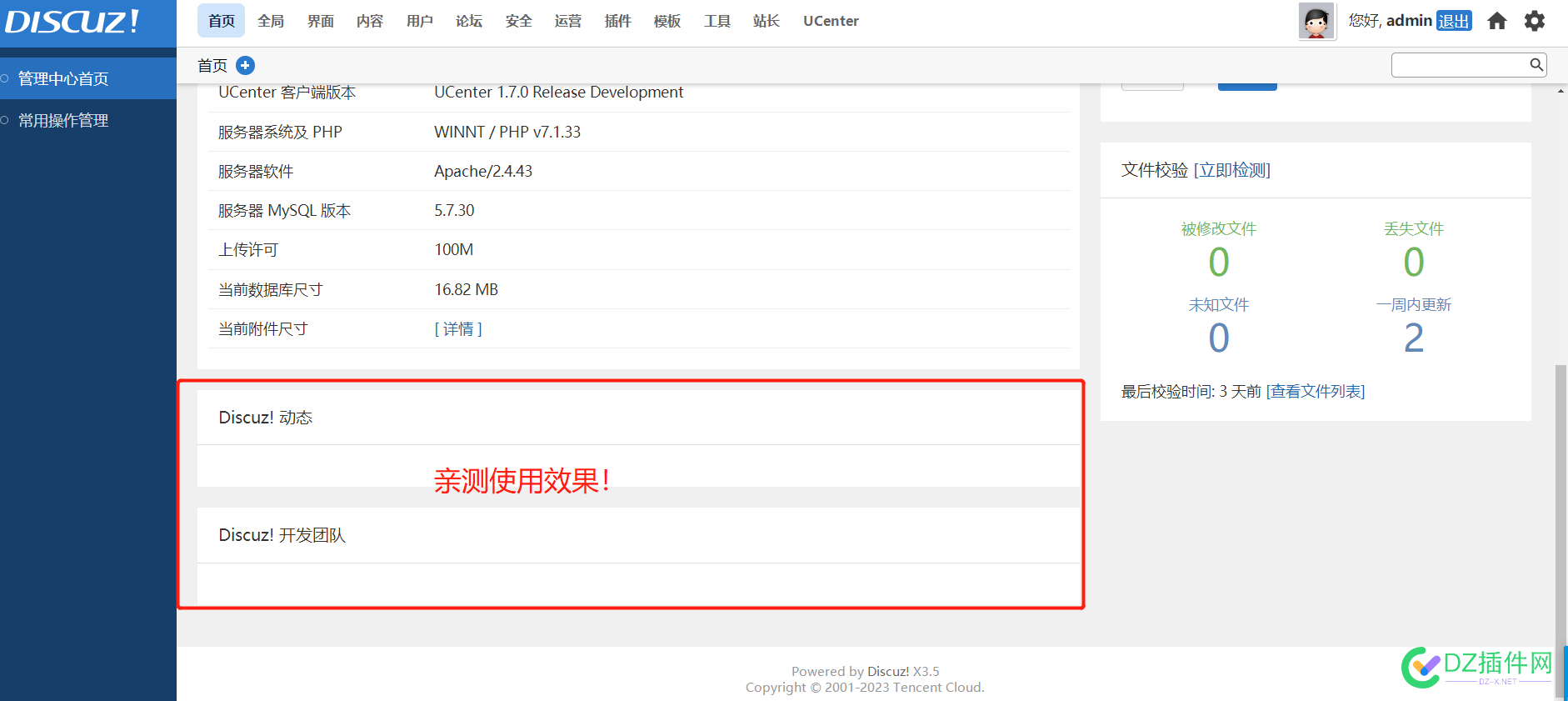1568x701 pixels.
Task: Click scrollbar up arrow
Action: point(1561,90)
